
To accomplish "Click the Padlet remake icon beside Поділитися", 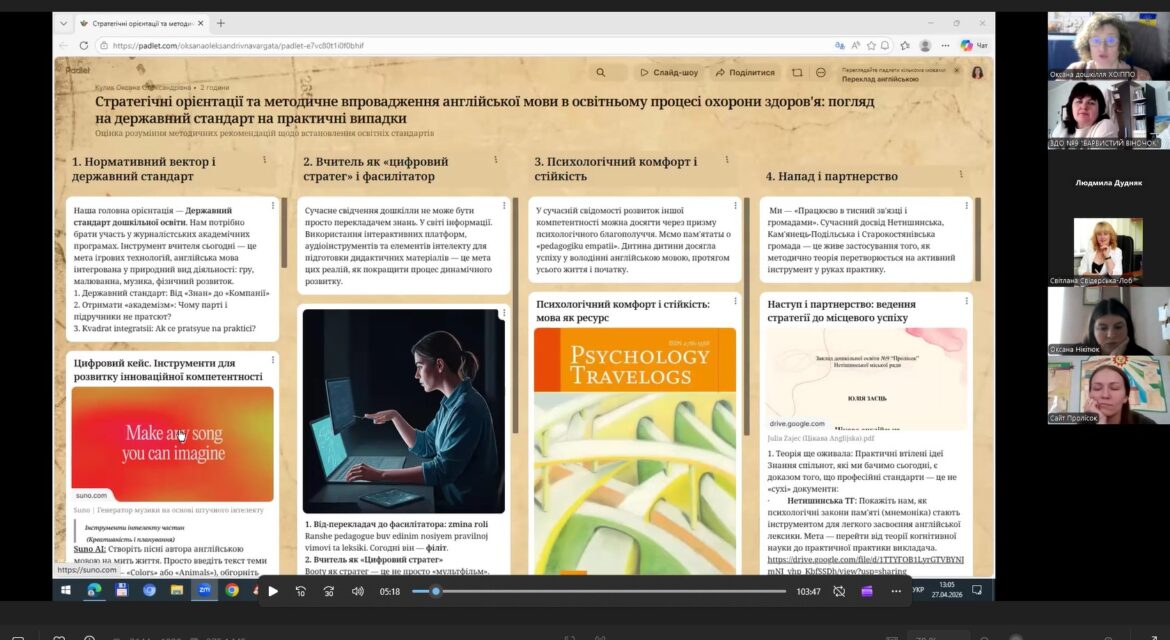I will pyautogui.click(x=797, y=72).
